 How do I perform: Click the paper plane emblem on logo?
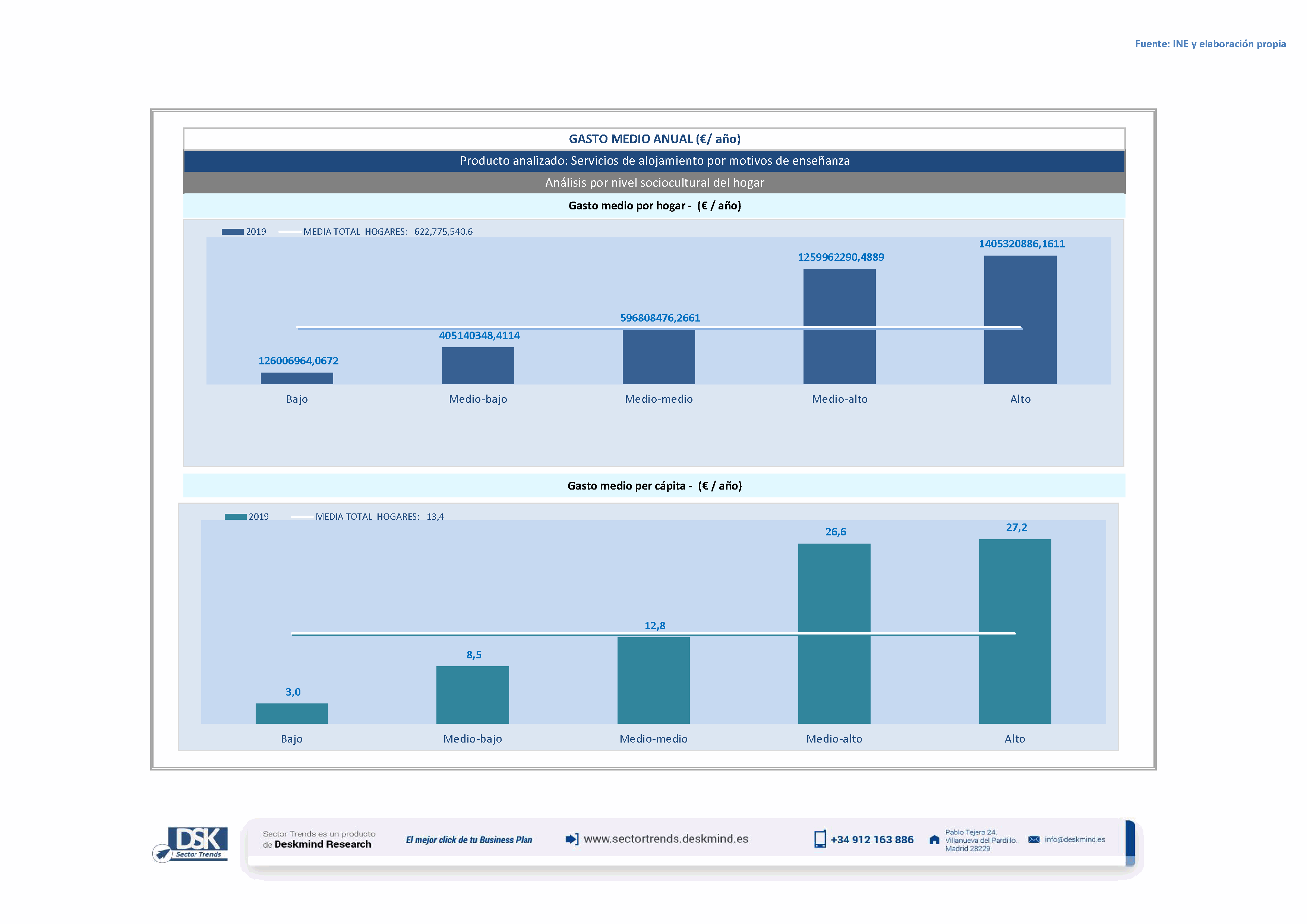point(162,853)
